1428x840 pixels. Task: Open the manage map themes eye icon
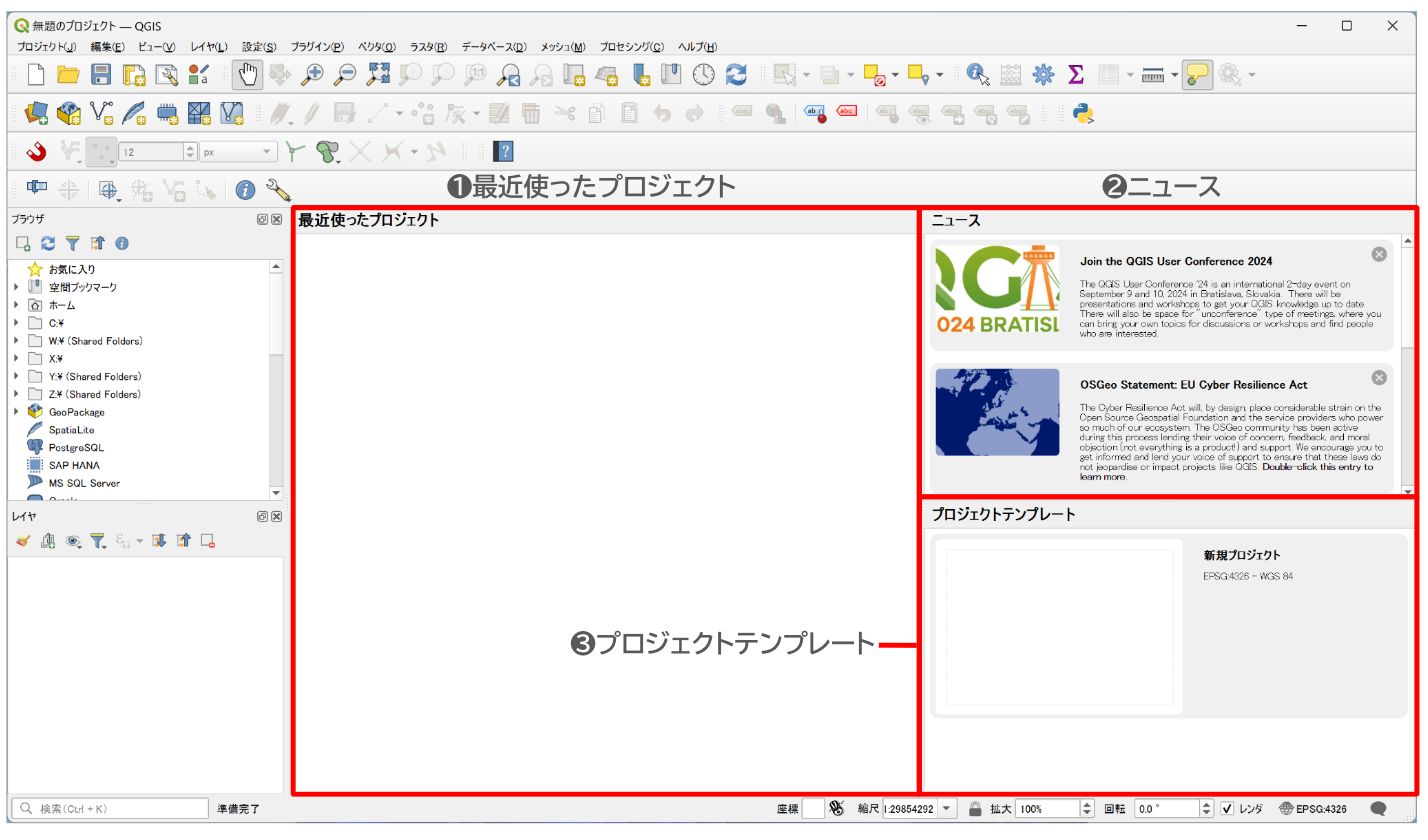(74, 541)
